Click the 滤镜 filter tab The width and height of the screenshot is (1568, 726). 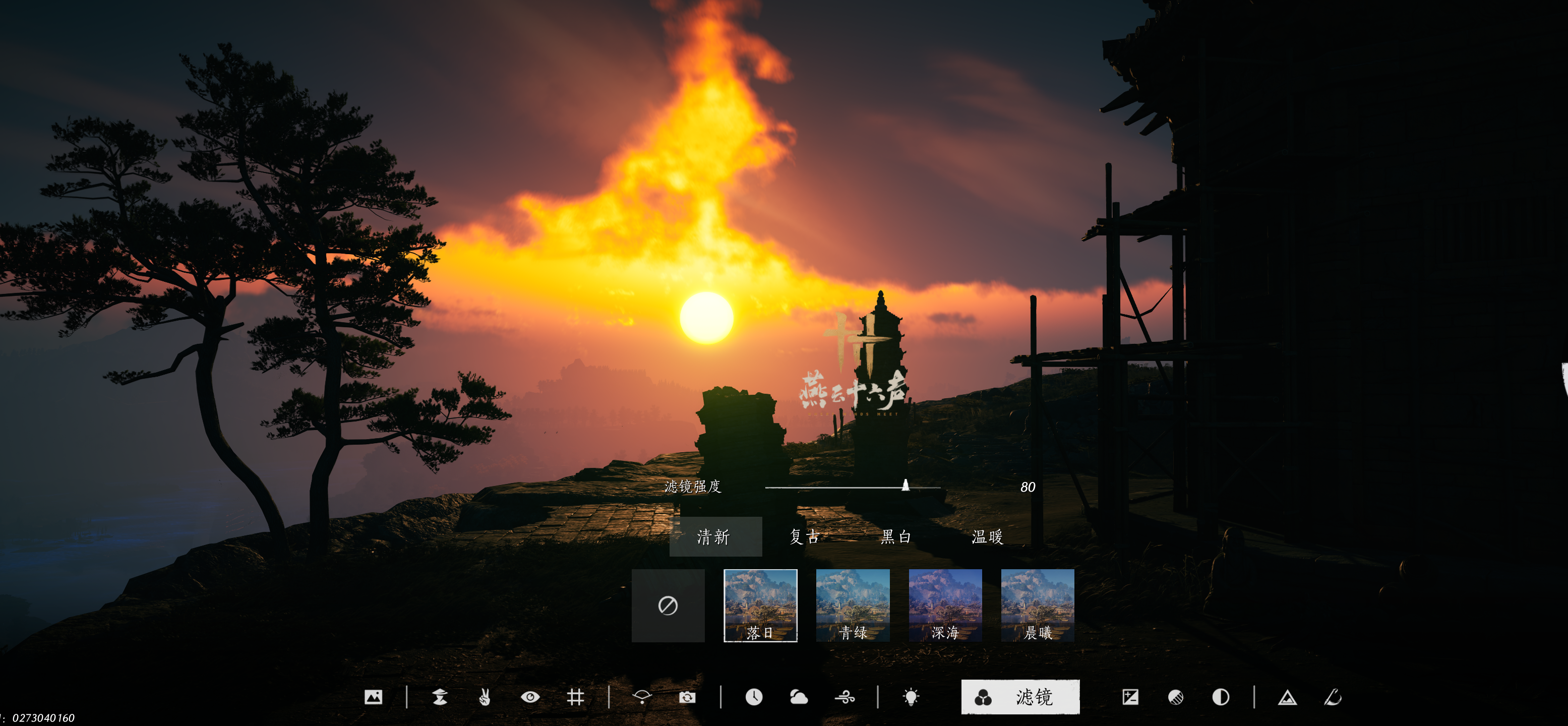[1020, 697]
